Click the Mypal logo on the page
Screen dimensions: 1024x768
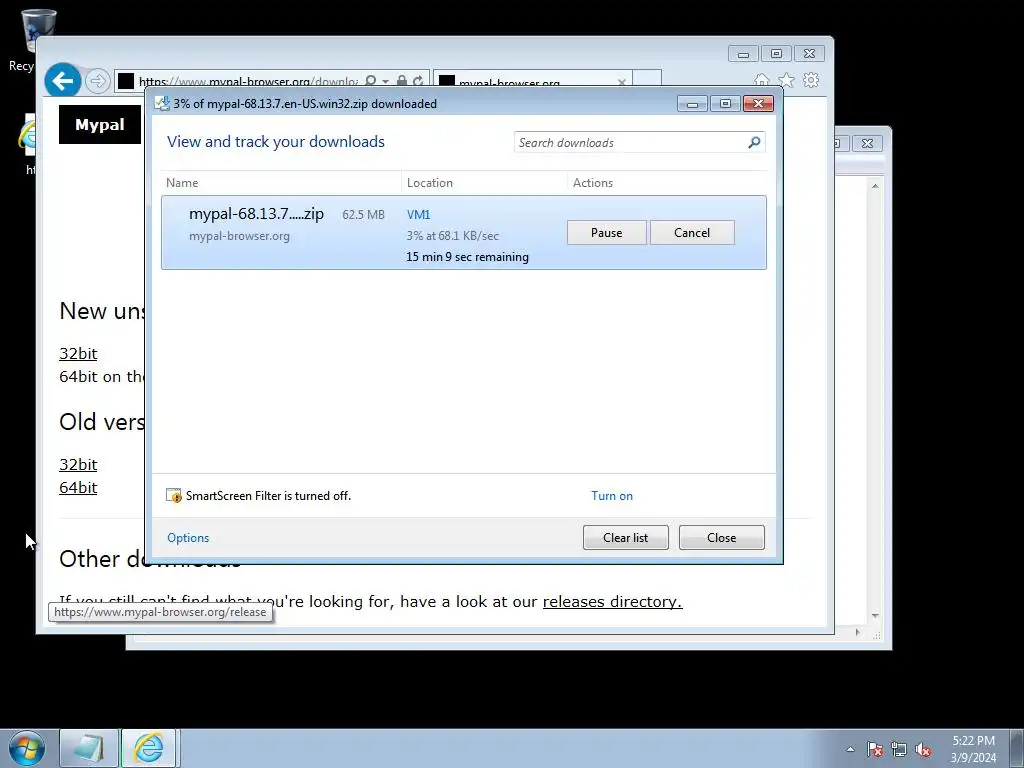coord(100,125)
